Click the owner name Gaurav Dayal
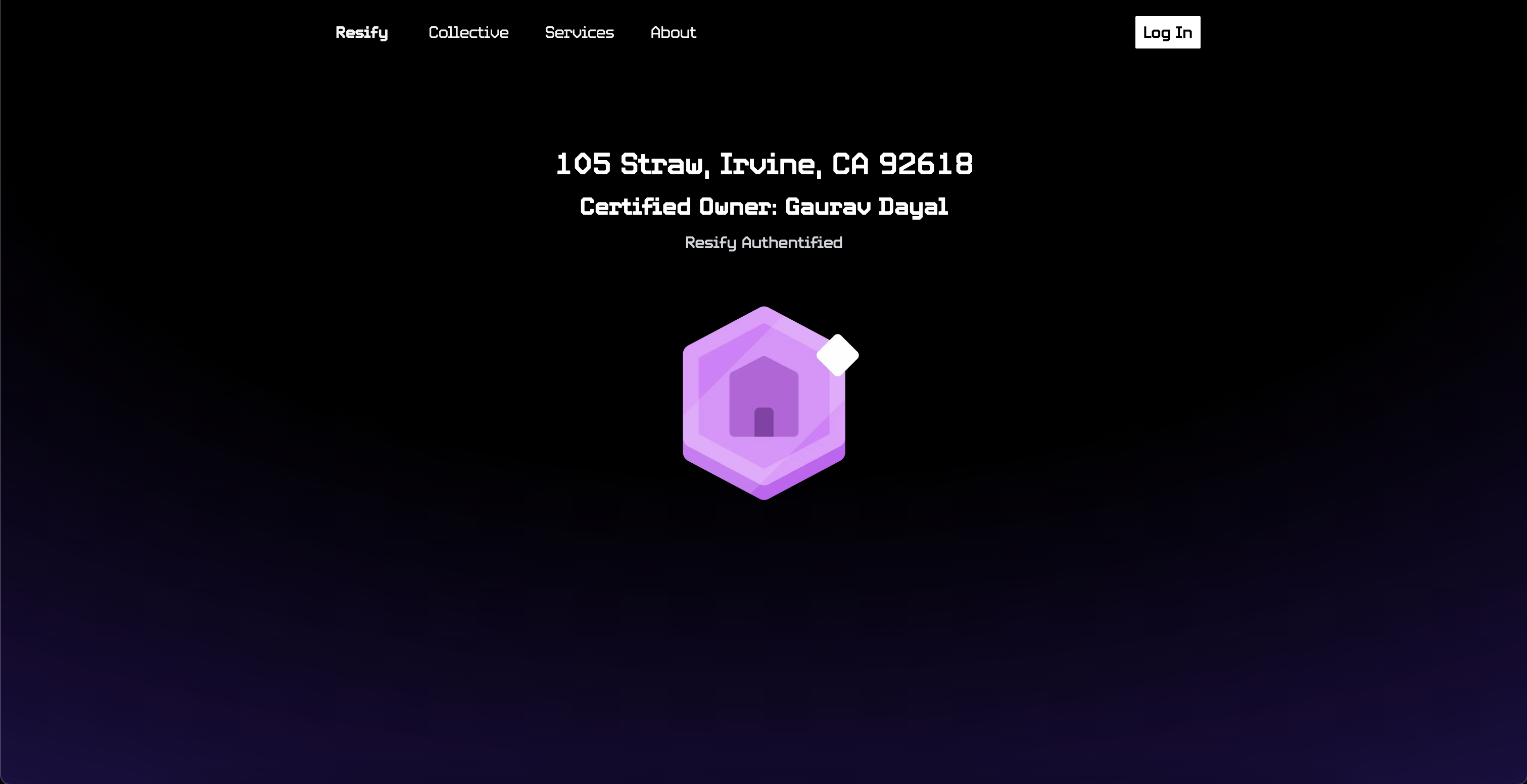The width and height of the screenshot is (1527, 784). click(866, 207)
